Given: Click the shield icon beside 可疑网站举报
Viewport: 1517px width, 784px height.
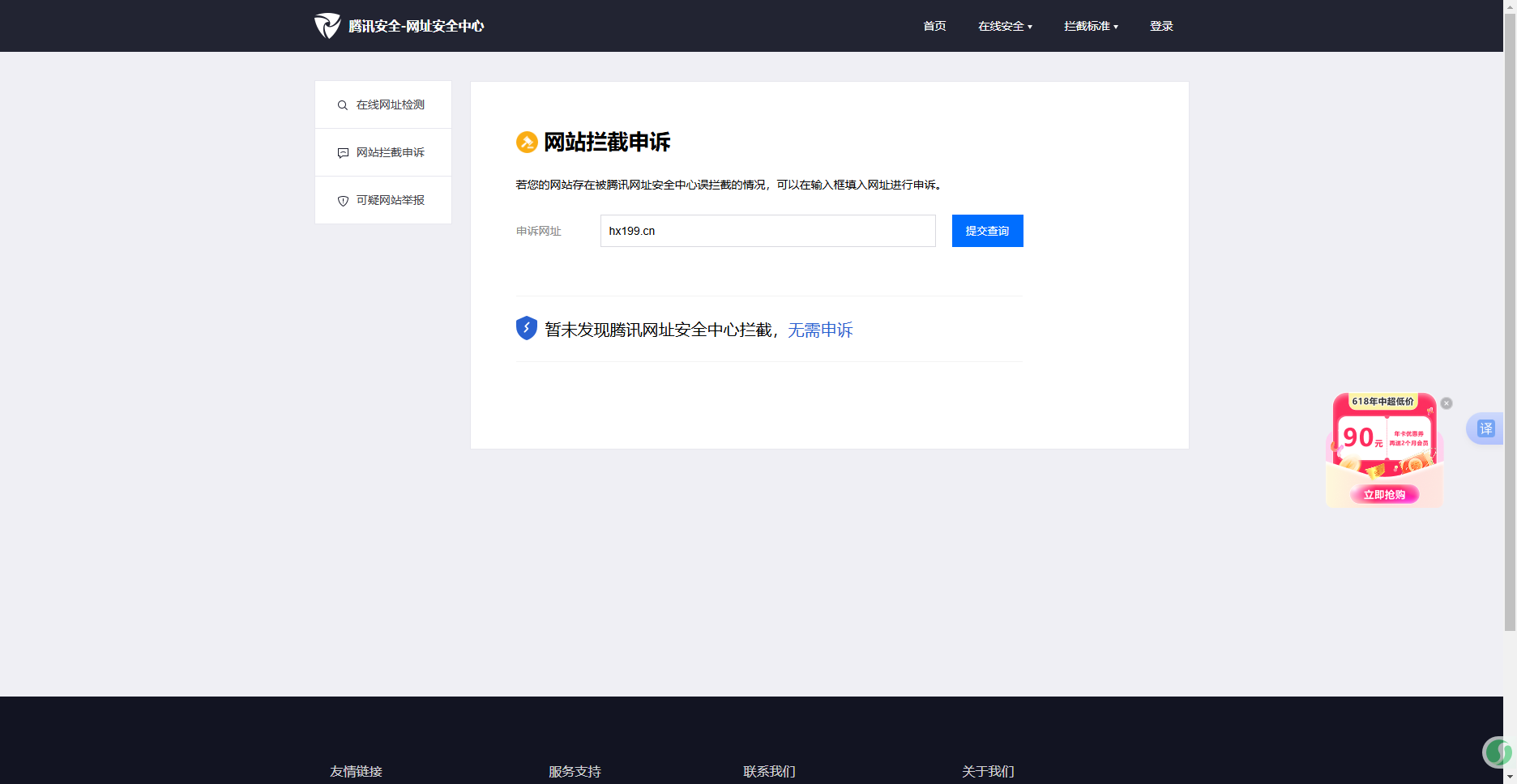Looking at the screenshot, I should [x=343, y=201].
